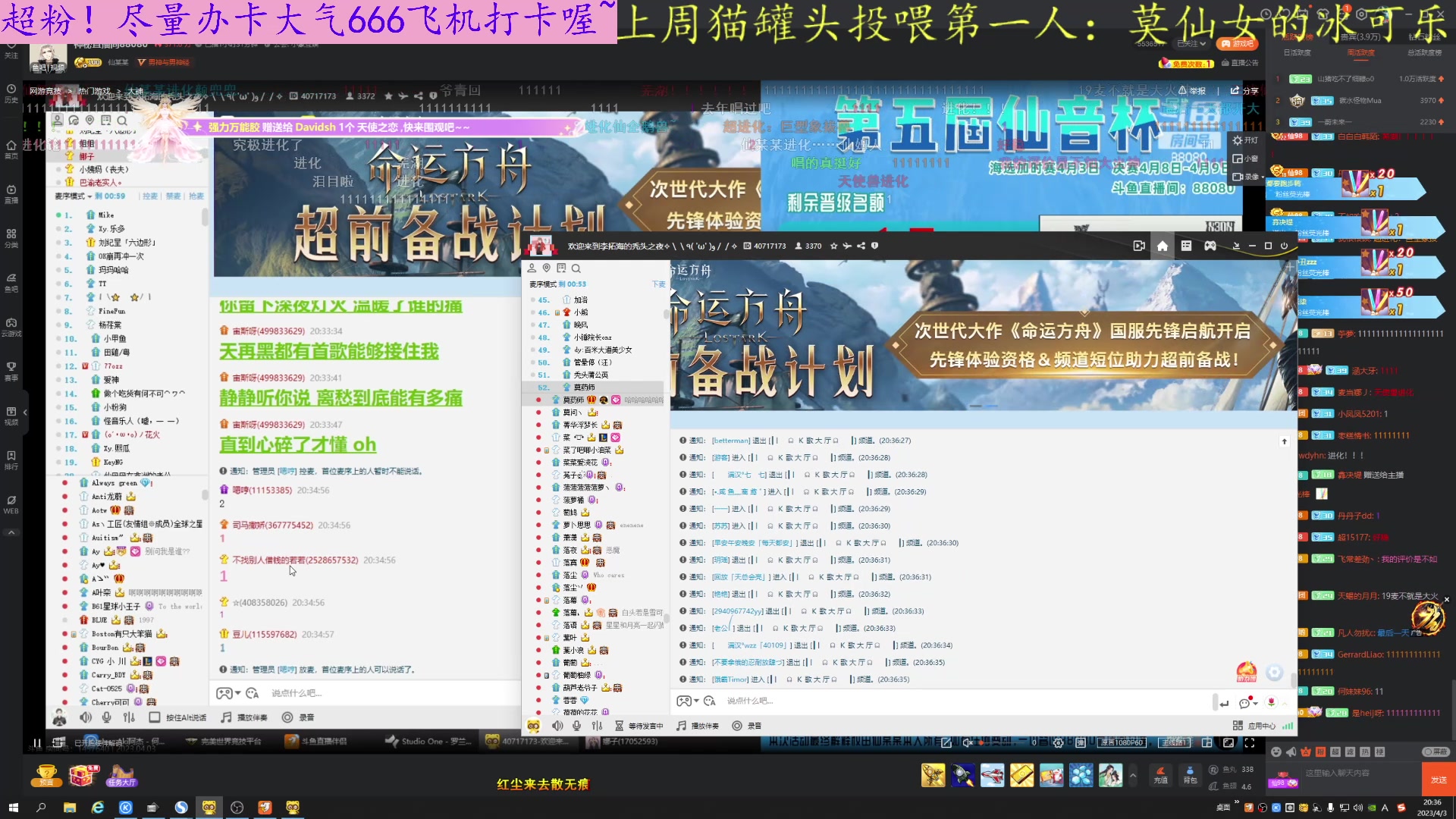Click 抢麦 link in back YY window
Image resolution: width=1456 pixels, height=819 pixels.
coord(196,196)
